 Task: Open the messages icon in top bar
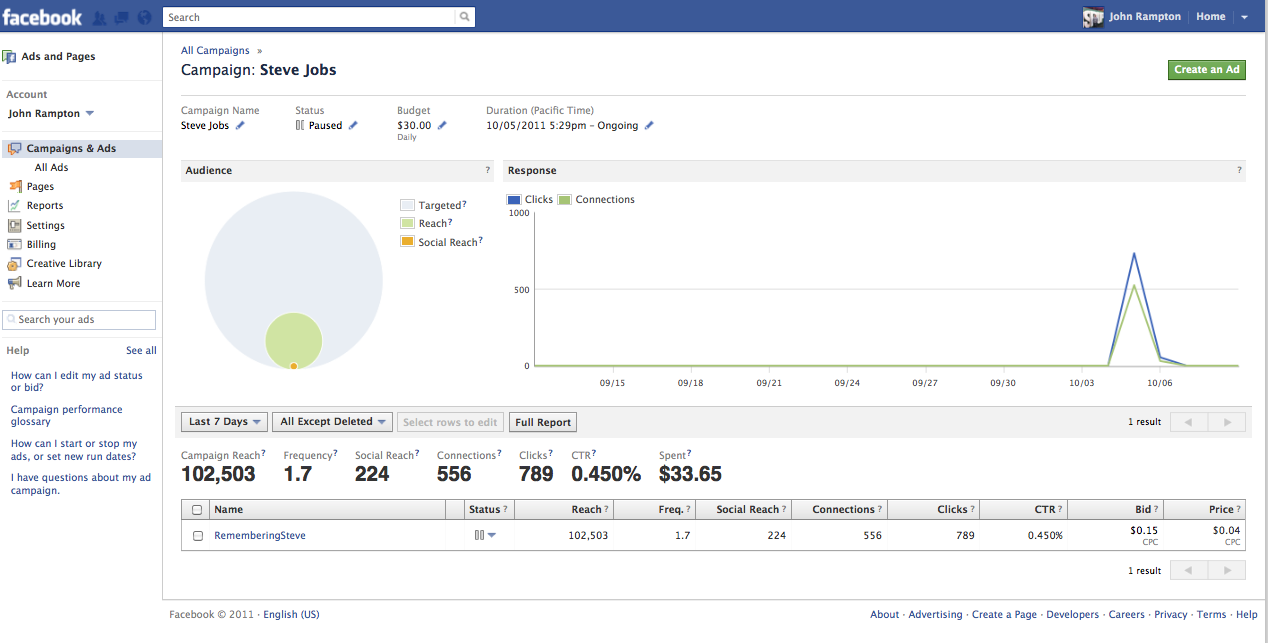pyautogui.click(x=122, y=17)
